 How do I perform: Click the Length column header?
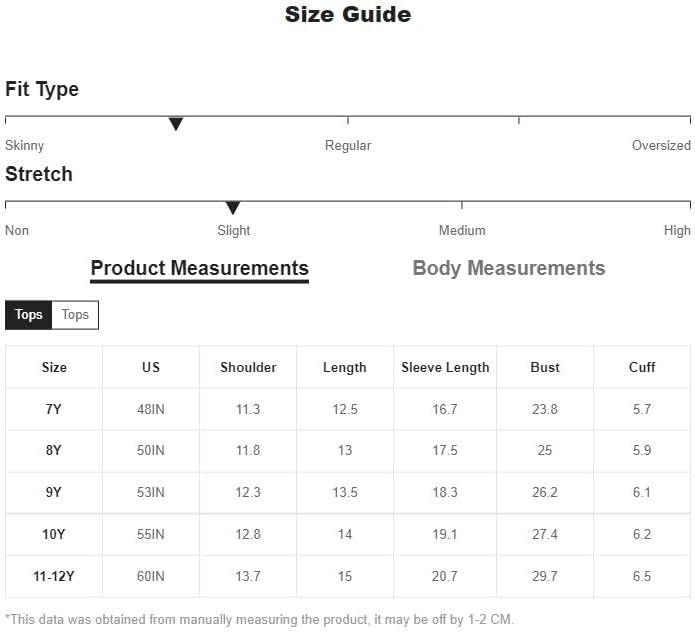click(x=345, y=367)
